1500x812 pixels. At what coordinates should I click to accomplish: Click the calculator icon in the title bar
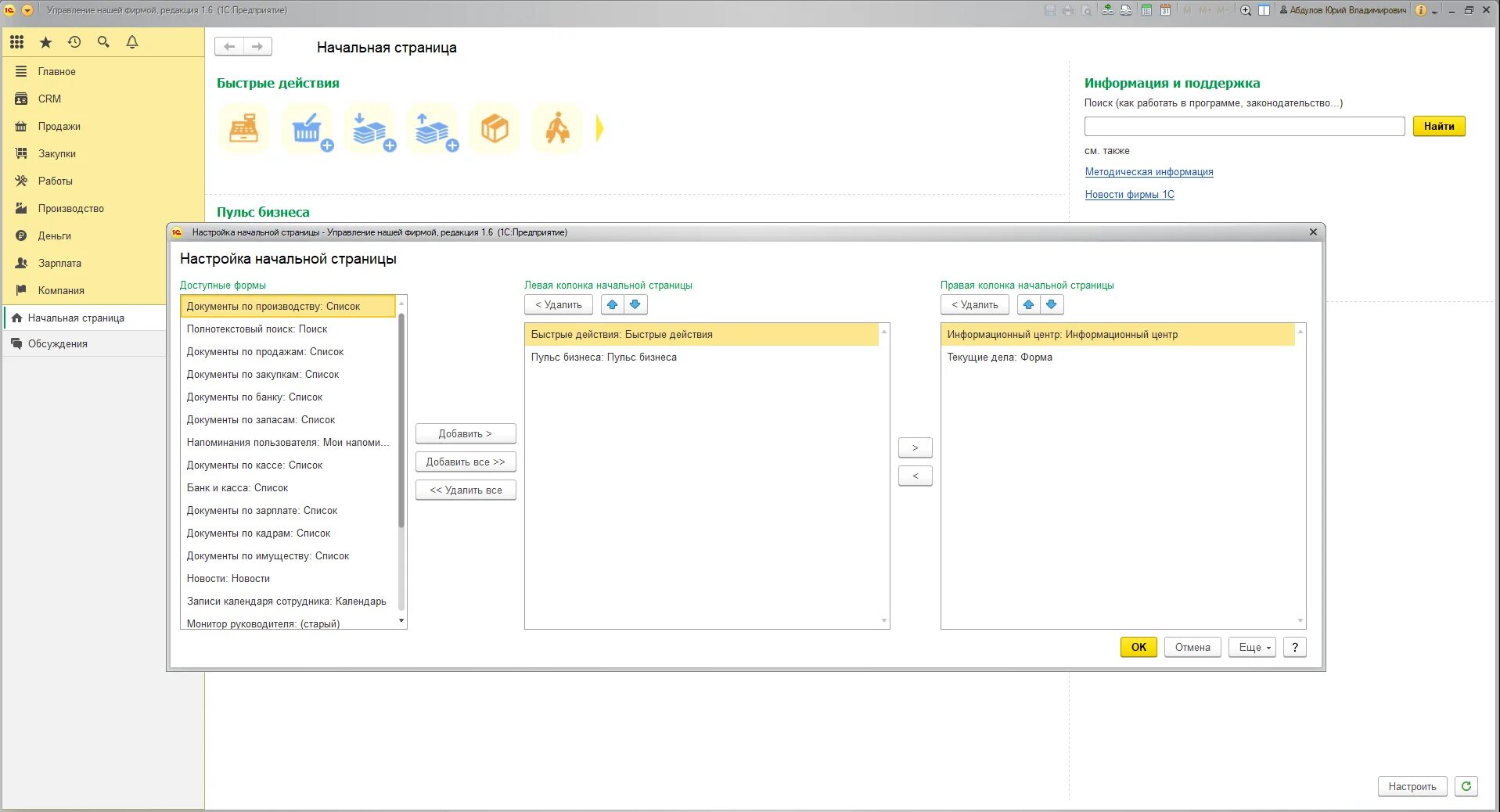point(1146,10)
